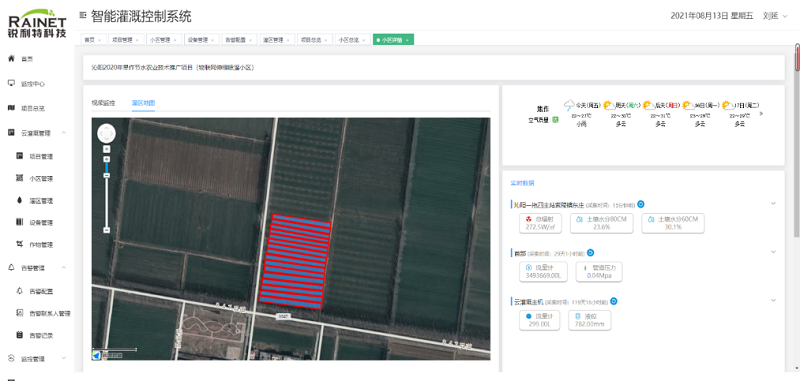Collapse the 云灌溉主机 section chevron
Viewport: 800px width, 381px height.
tap(773, 300)
